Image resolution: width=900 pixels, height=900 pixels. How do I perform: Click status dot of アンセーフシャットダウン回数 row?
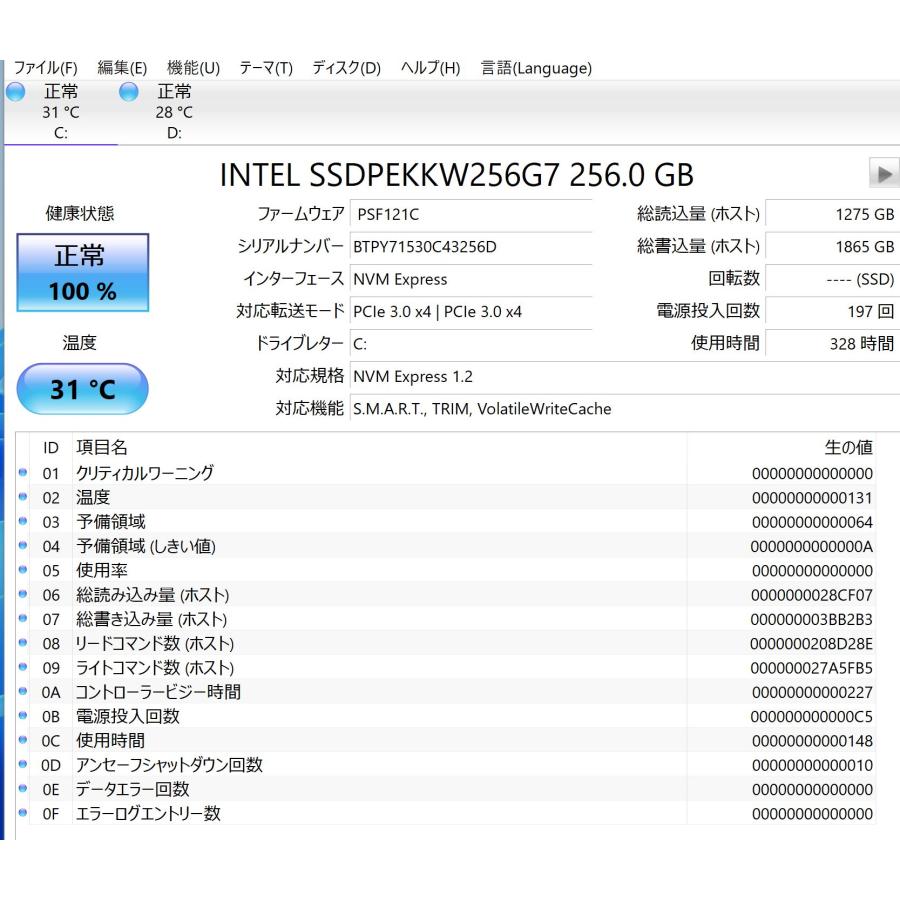(23, 764)
